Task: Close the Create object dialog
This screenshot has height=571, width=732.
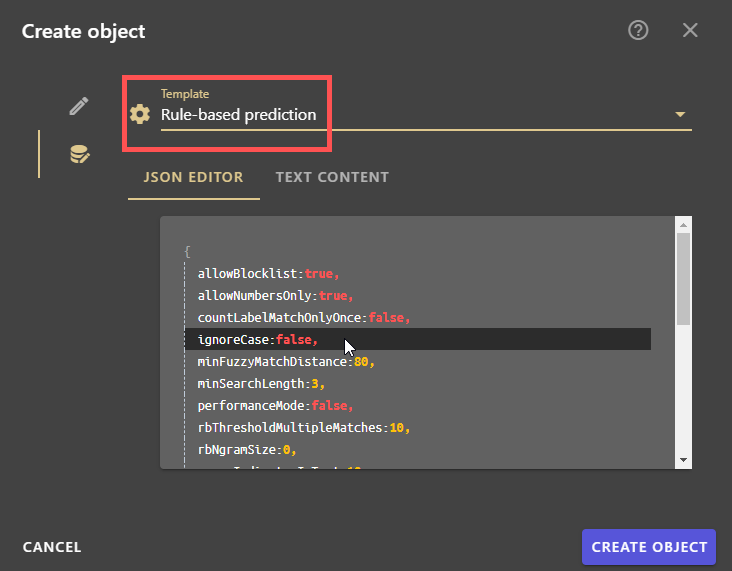Action: [690, 30]
